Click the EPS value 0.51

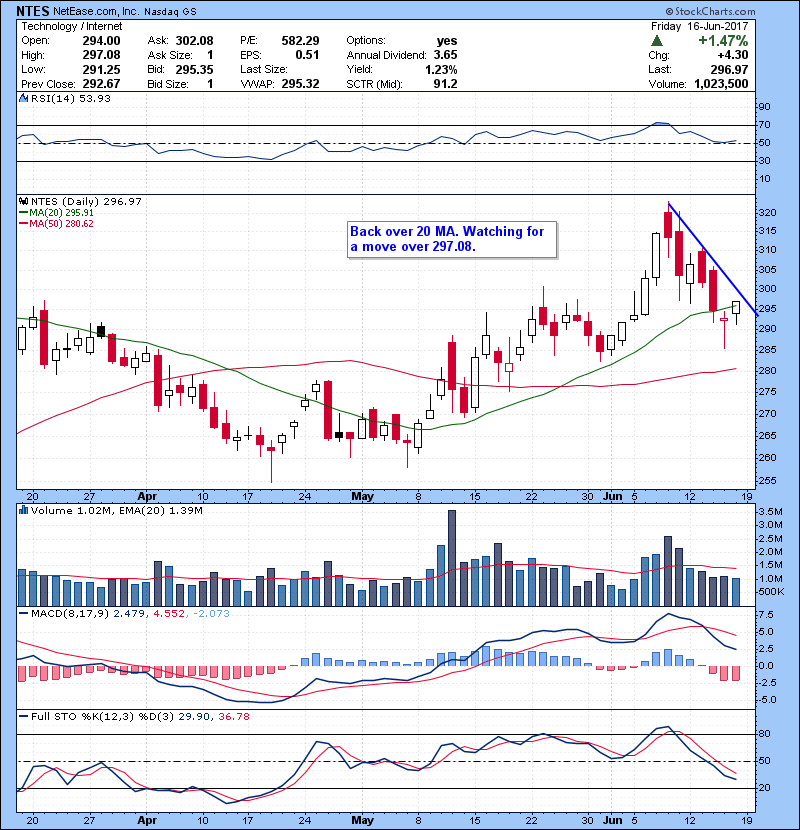coord(307,55)
